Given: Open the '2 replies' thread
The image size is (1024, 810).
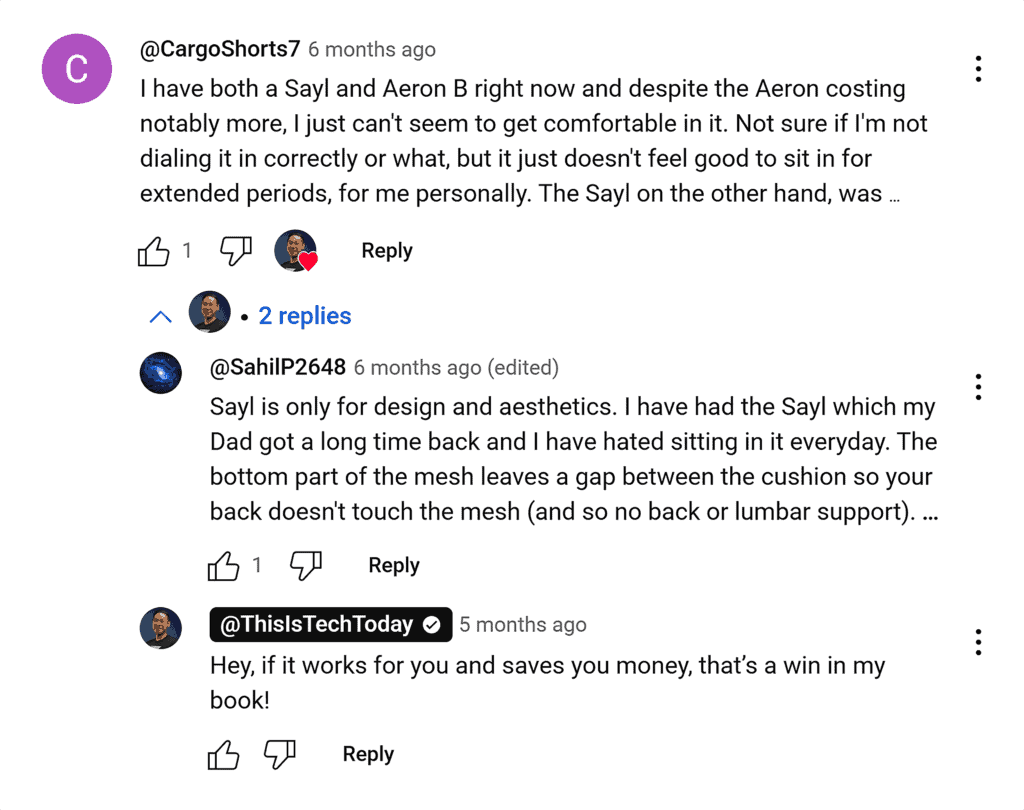Looking at the screenshot, I should coord(304,316).
